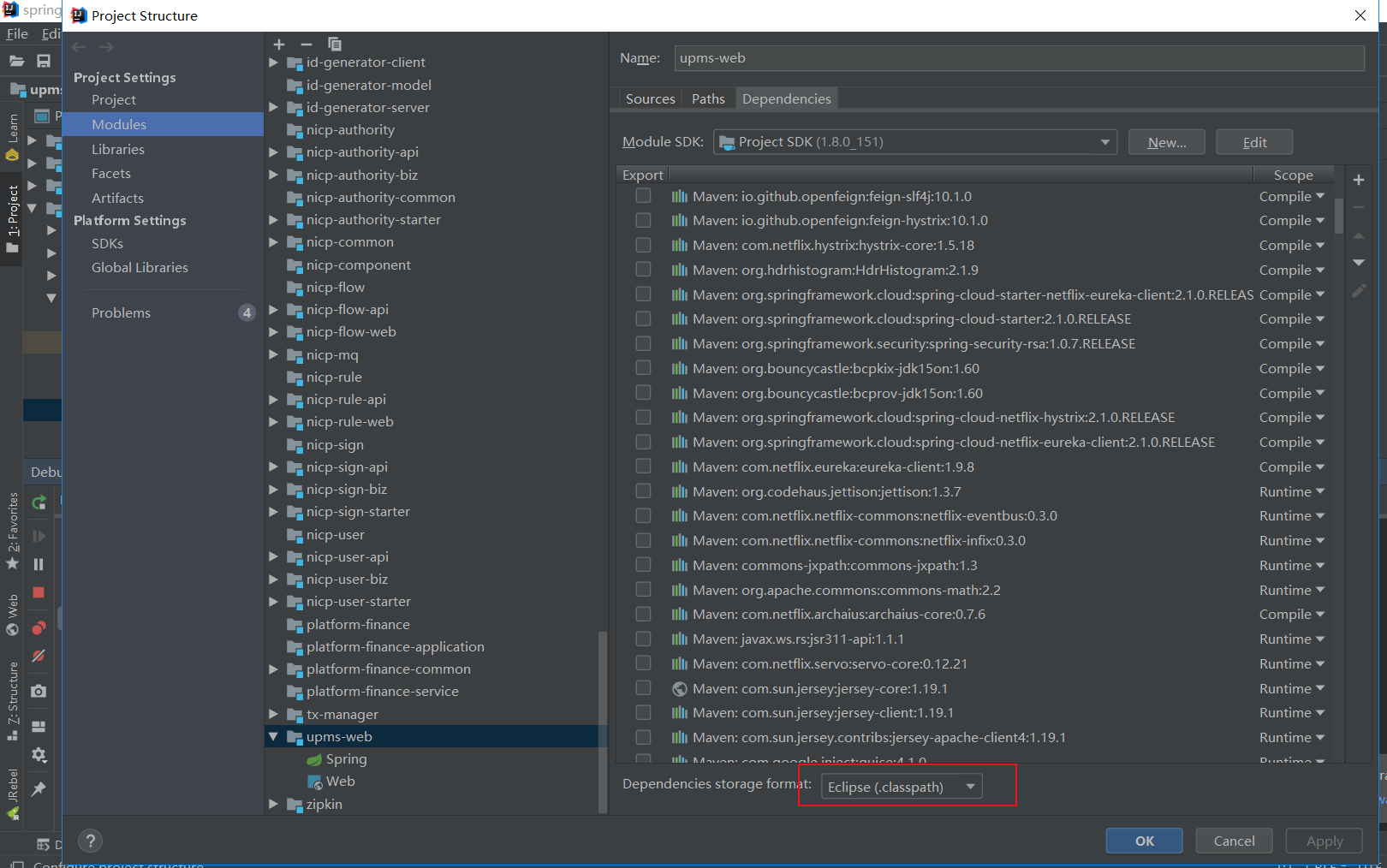Screen dimensions: 1387x868
Task: Click the Save All disk icon
Action: tap(44, 61)
